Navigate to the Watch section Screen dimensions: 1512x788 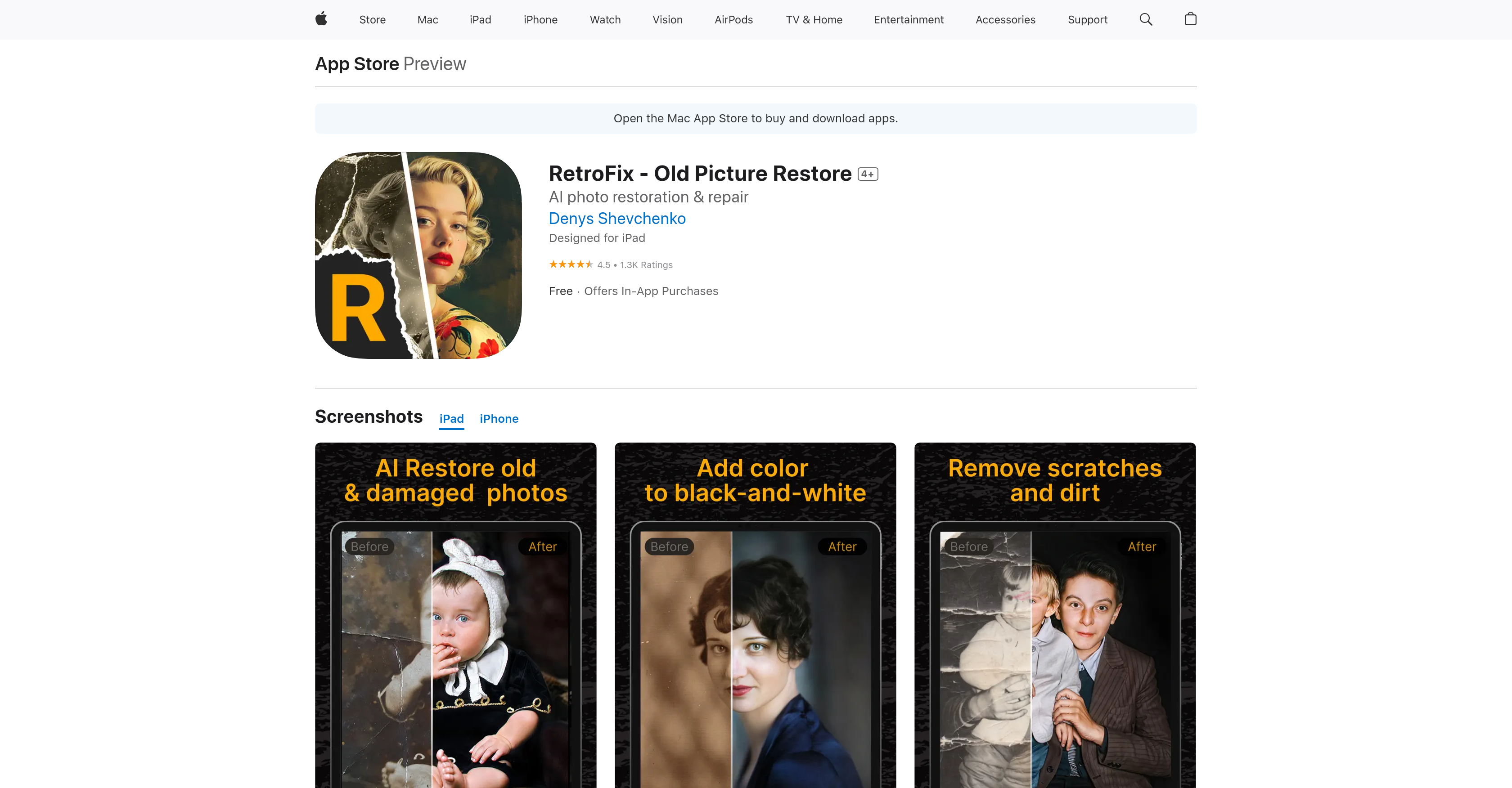point(604,19)
